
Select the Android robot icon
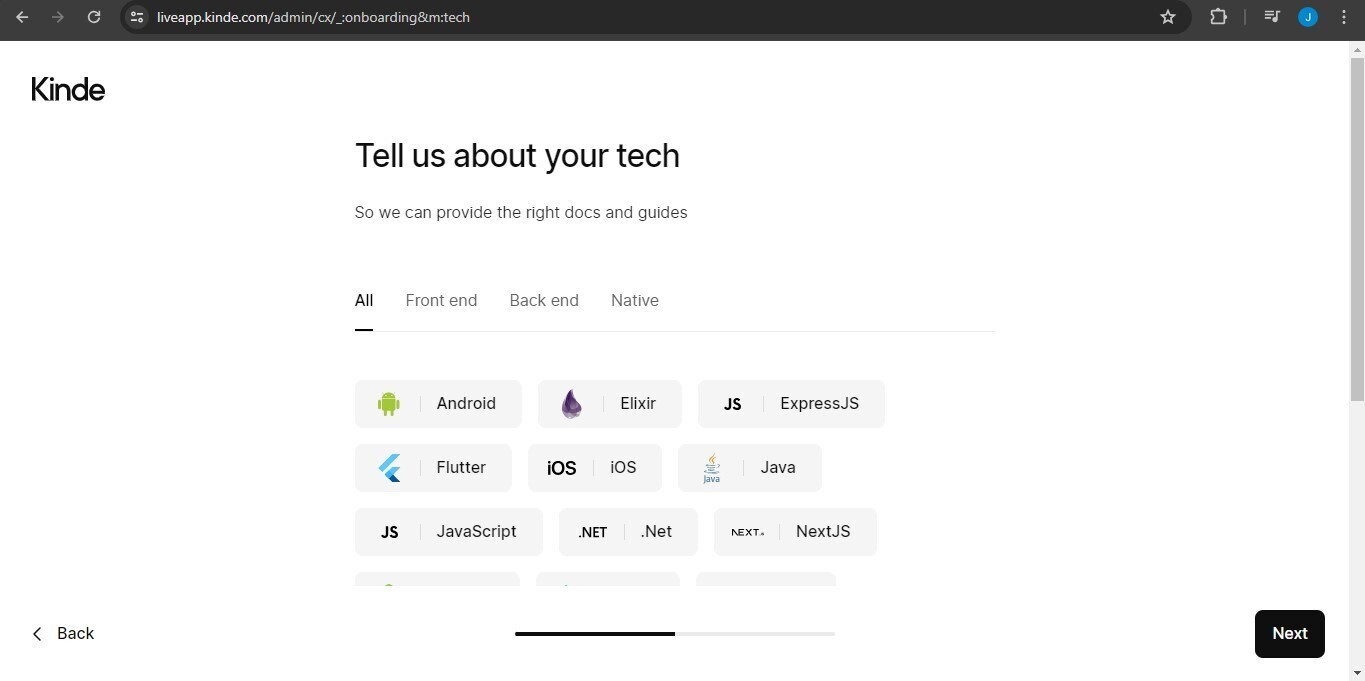(x=389, y=404)
